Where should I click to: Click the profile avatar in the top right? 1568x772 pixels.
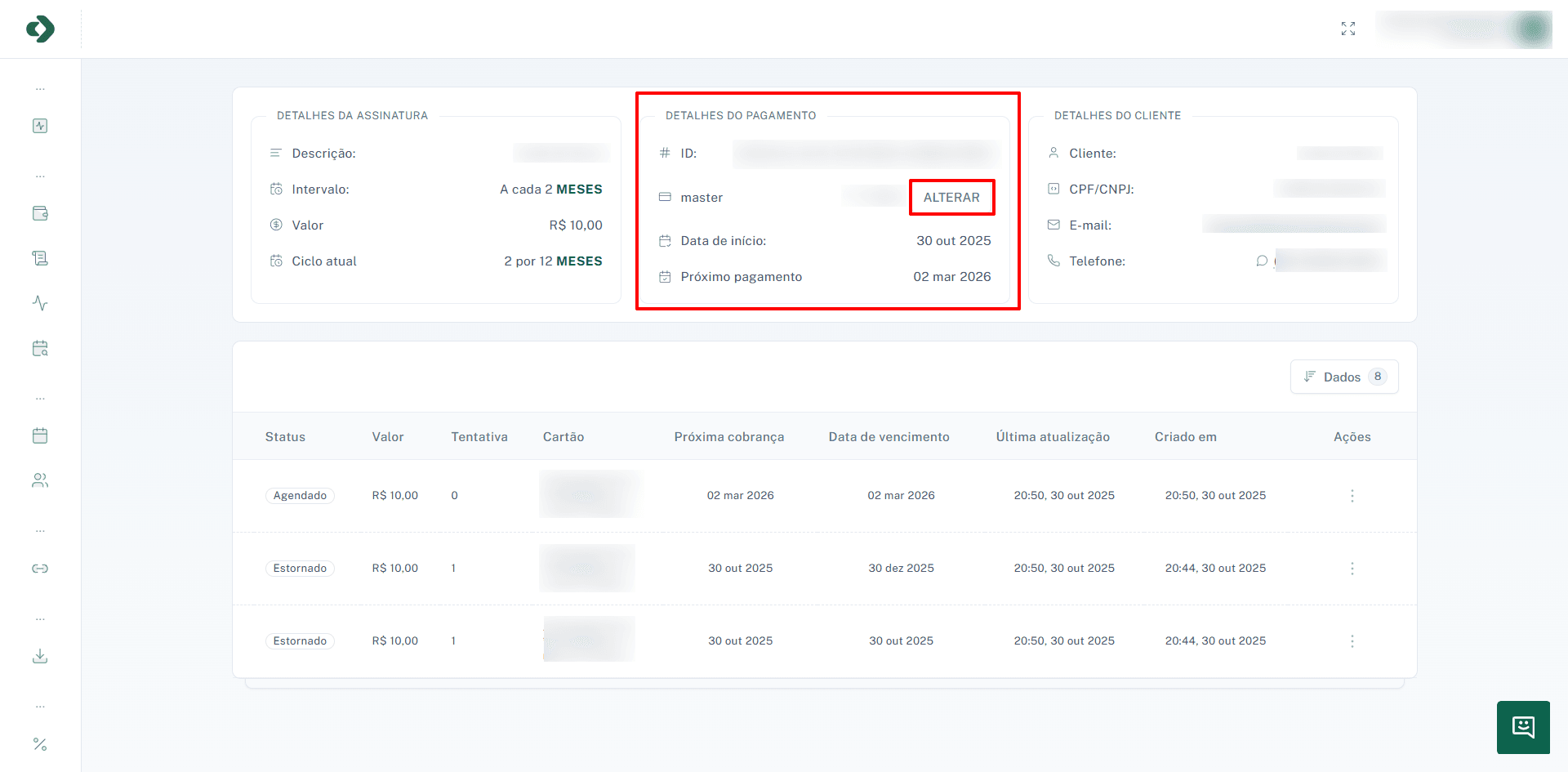click(1530, 29)
